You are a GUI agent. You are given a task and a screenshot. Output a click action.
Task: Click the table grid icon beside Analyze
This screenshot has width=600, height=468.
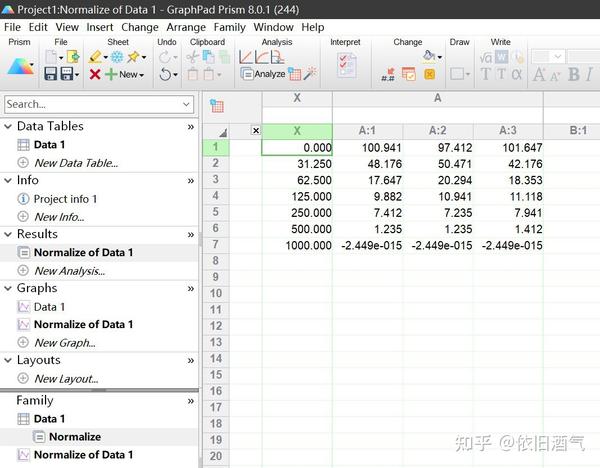pos(295,74)
